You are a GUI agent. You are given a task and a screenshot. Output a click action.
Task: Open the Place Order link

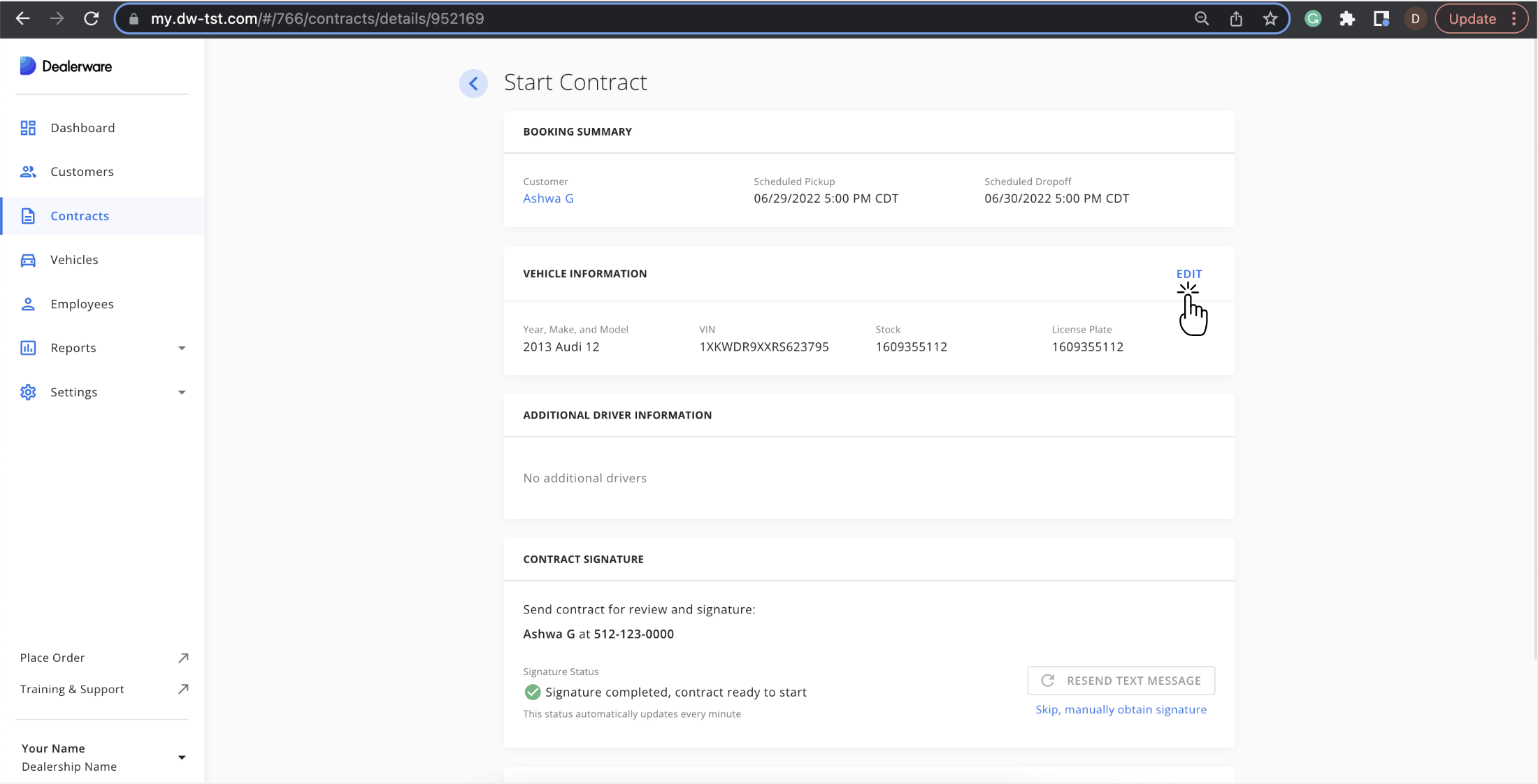(52, 658)
